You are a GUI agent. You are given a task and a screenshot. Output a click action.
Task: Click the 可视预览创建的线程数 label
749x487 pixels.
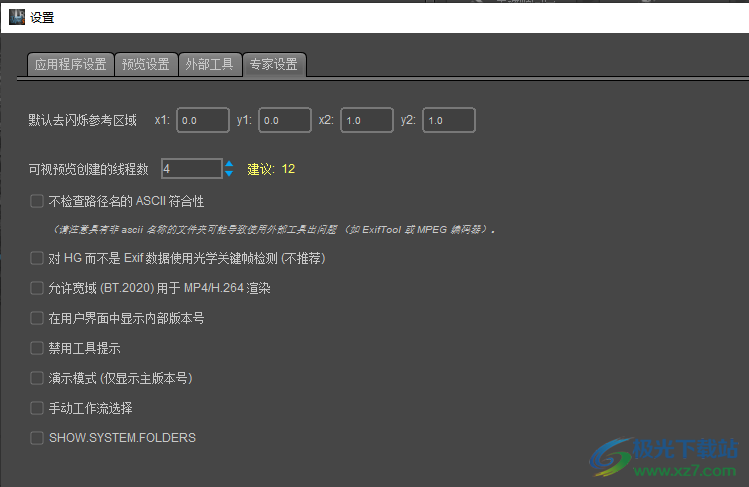point(88,169)
